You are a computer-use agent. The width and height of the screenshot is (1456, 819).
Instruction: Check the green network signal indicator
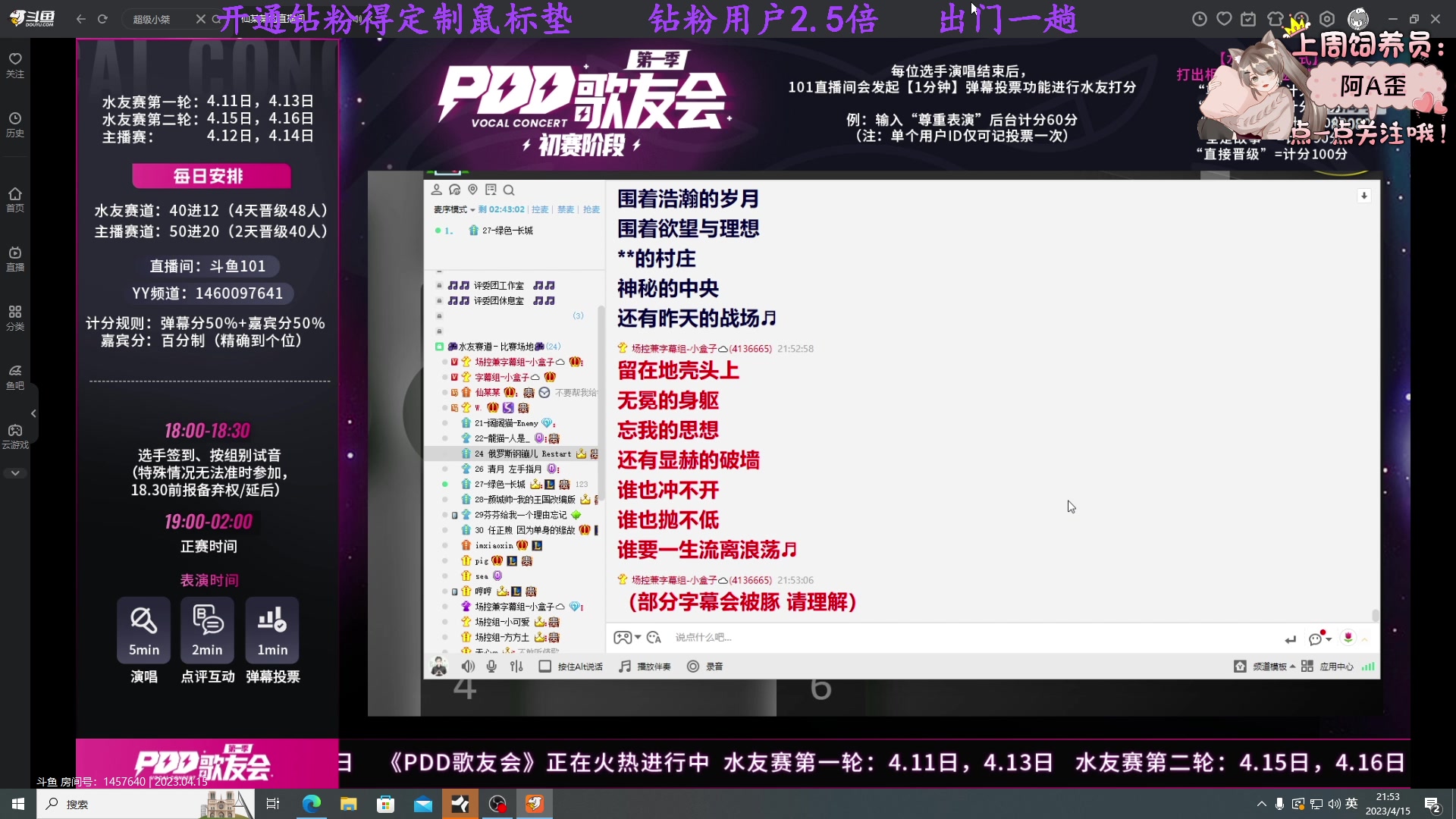coord(1368,667)
